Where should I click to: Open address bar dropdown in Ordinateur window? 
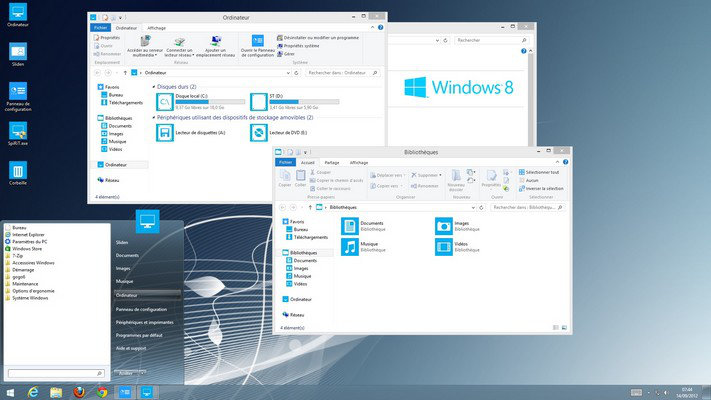point(288,73)
